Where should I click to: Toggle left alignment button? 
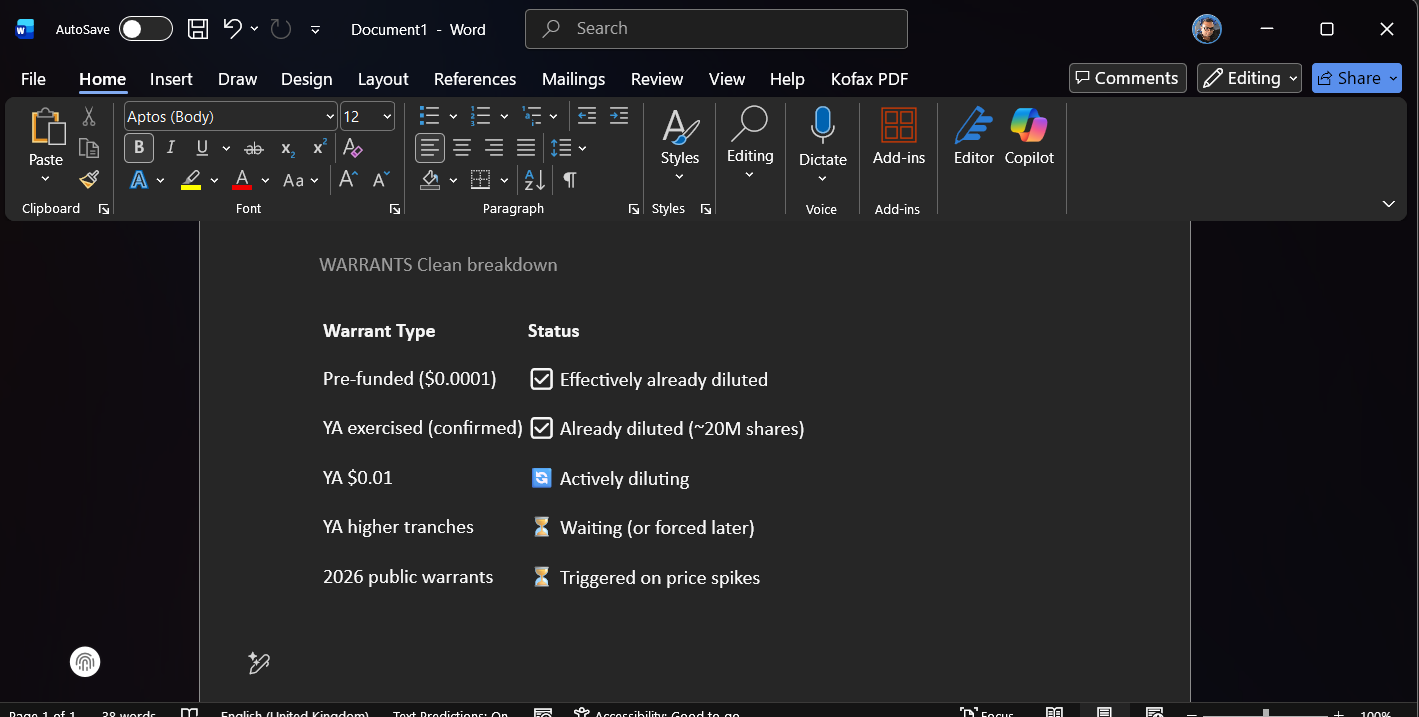click(430, 148)
